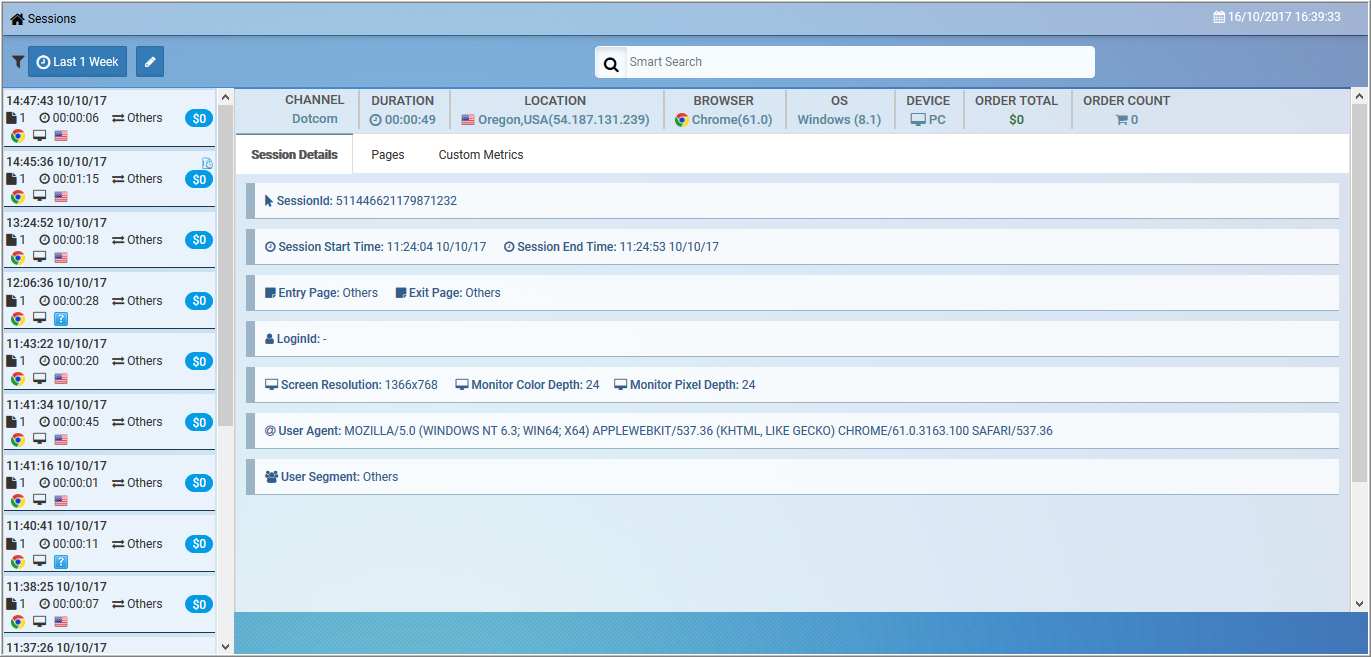This screenshot has width=1371, height=657.
Task: Click the $0 badge of the 14:47:43 session
Action: (199, 119)
